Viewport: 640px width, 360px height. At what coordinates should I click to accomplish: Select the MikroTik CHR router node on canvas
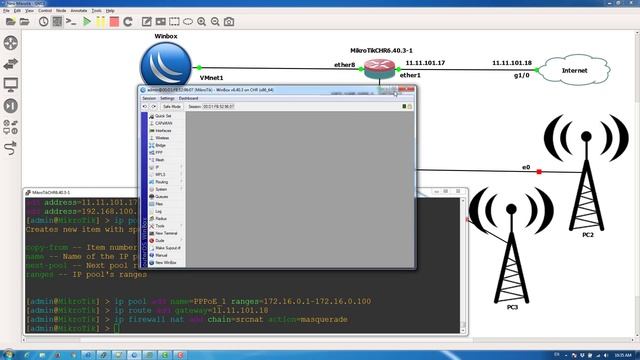pyautogui.click(x=380, y=69)
